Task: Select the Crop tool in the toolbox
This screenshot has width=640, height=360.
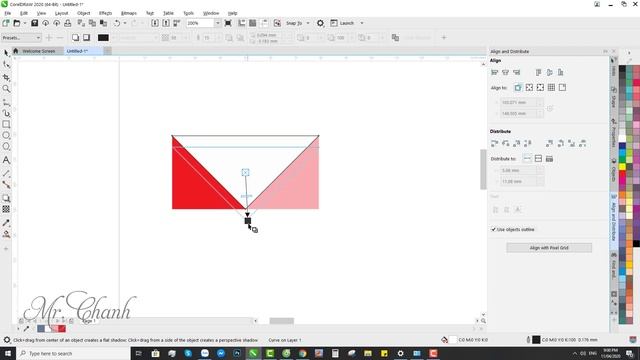Action: tap(6, 77)
